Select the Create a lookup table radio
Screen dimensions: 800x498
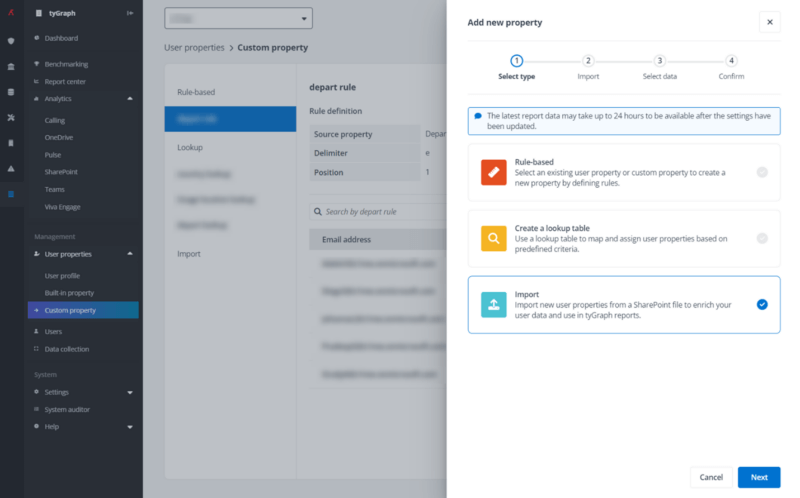coord(762,238)
